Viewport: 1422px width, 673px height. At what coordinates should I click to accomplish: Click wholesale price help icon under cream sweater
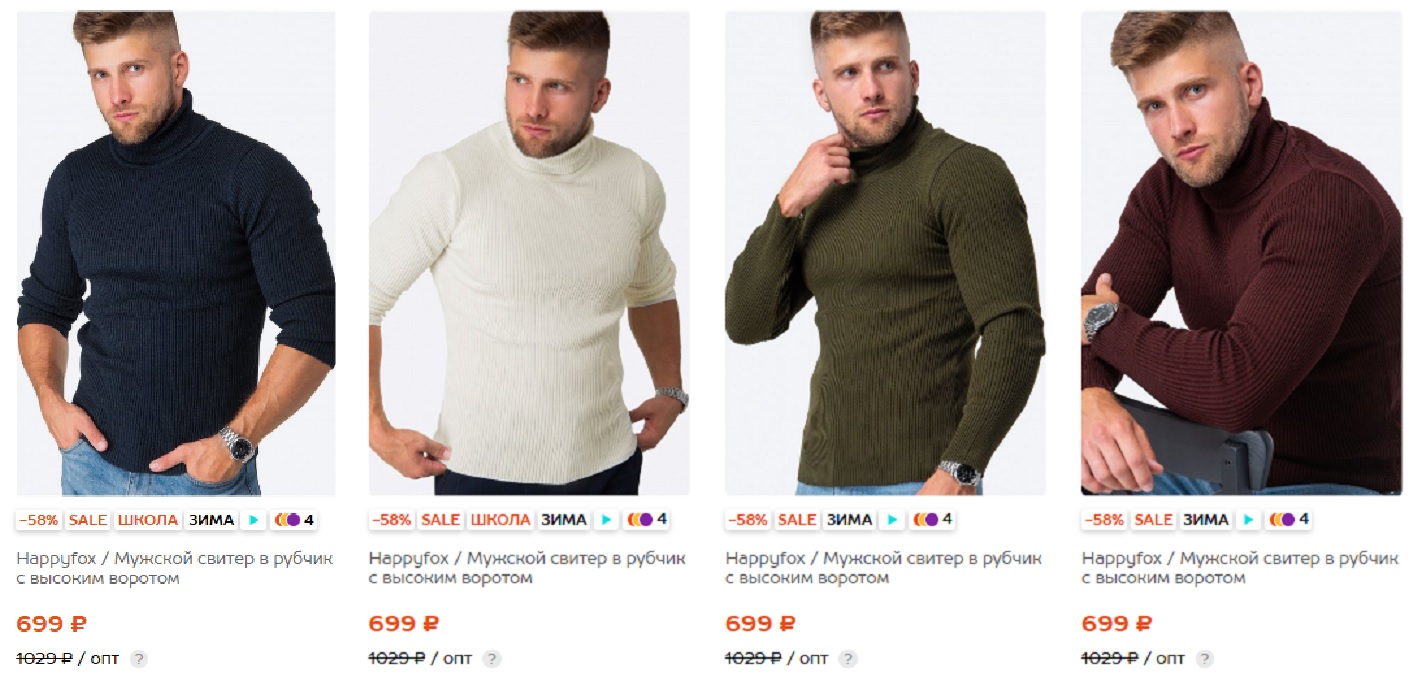pos(492,658)
